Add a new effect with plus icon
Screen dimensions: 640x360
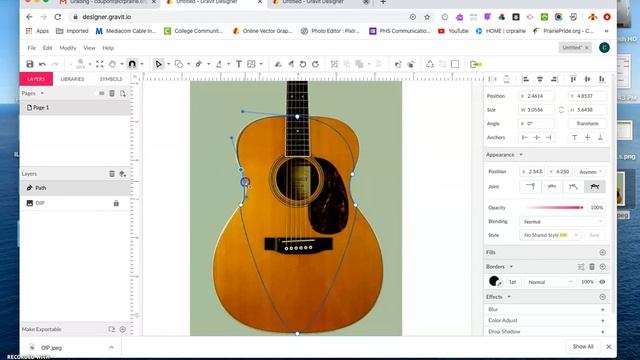602,297
